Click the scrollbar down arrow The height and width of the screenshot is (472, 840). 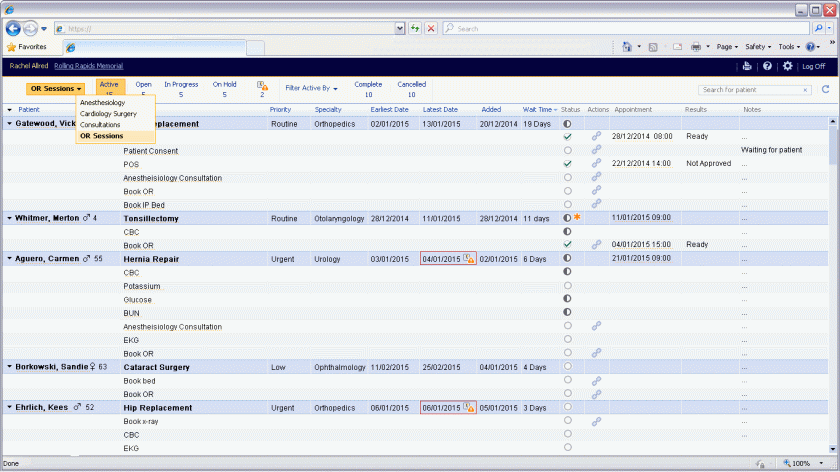pos(832,449)
